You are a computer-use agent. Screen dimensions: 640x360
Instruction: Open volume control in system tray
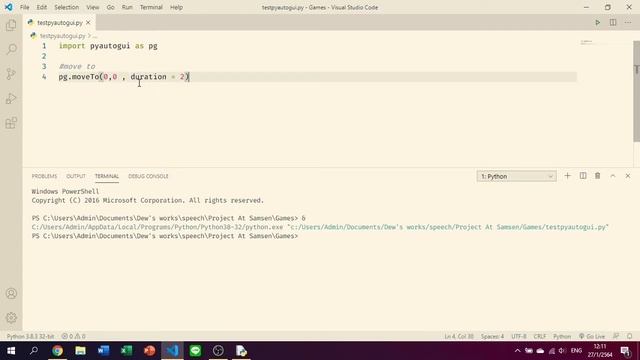click(562, 351)
